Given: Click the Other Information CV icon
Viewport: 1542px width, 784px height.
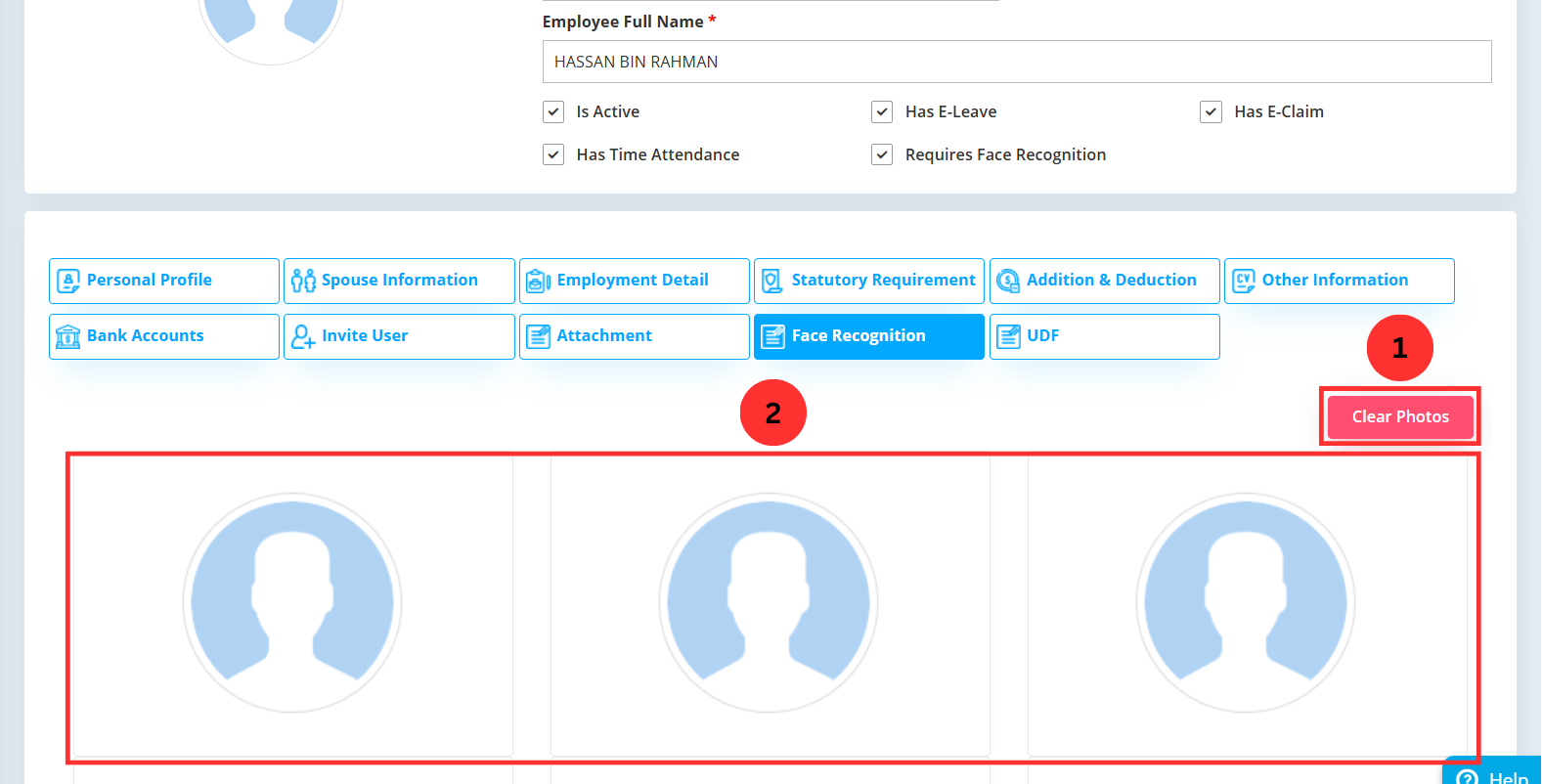Looking at the screenshot, I should [x=1243, y=282].
